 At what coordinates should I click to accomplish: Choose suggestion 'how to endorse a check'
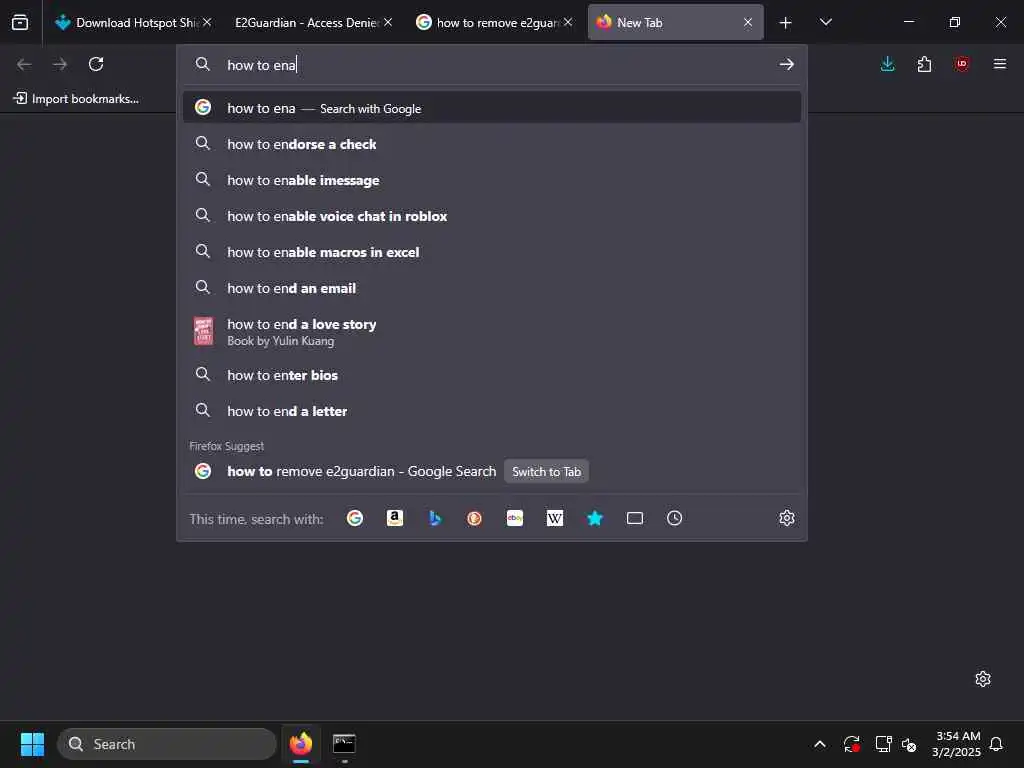pyautogui.click(x=492, y=144)
